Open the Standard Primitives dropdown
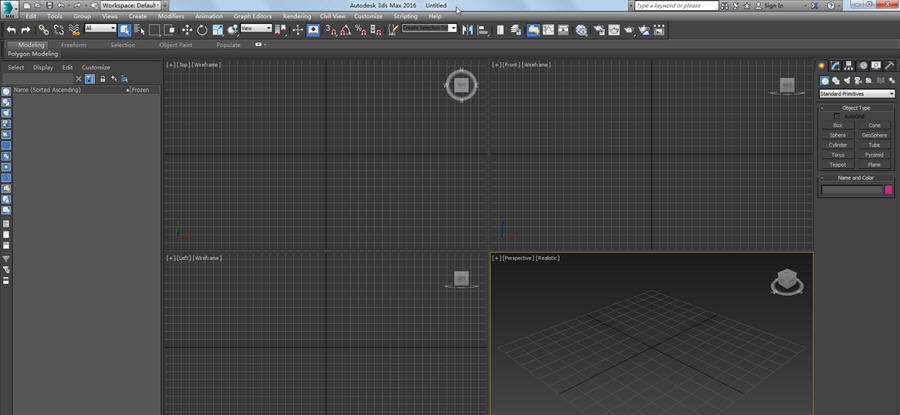Image resolution: width=900 pixels, height=415 pixels. pyautogui.click(x=856, y=93)
